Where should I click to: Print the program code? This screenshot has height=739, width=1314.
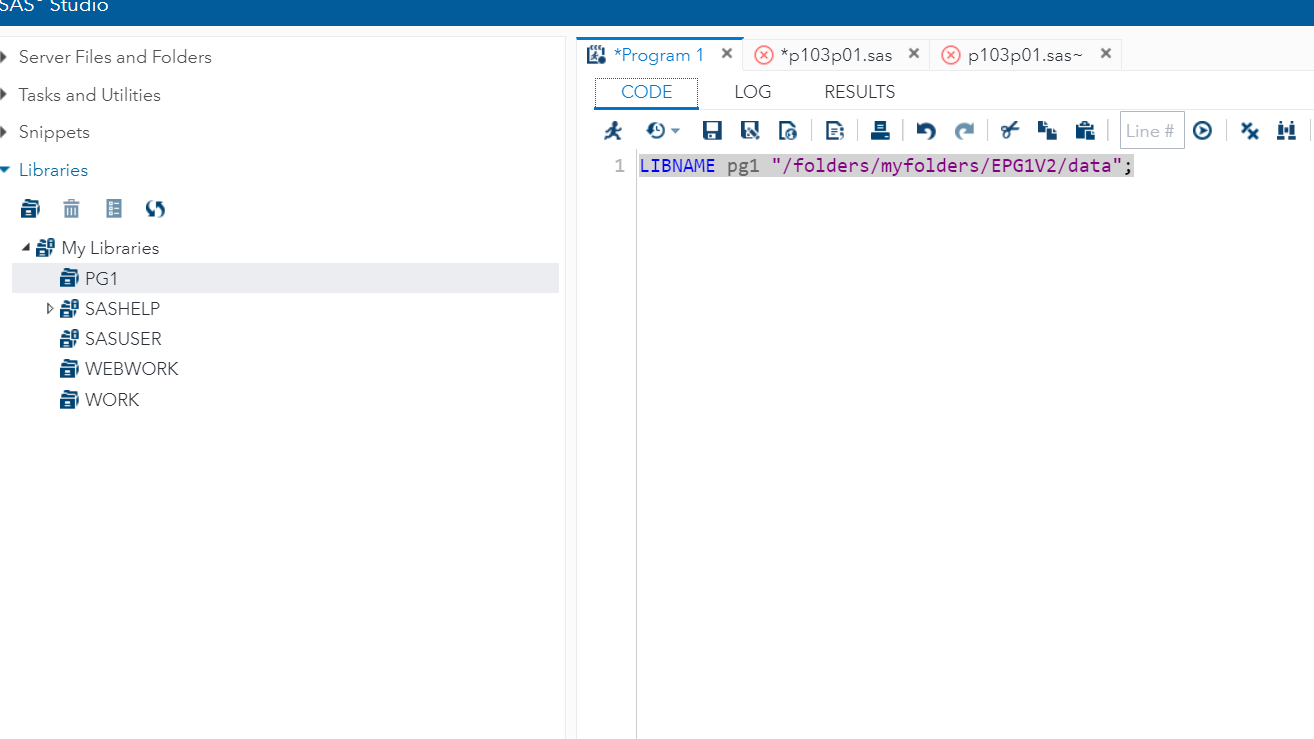(x=880, y=130)
